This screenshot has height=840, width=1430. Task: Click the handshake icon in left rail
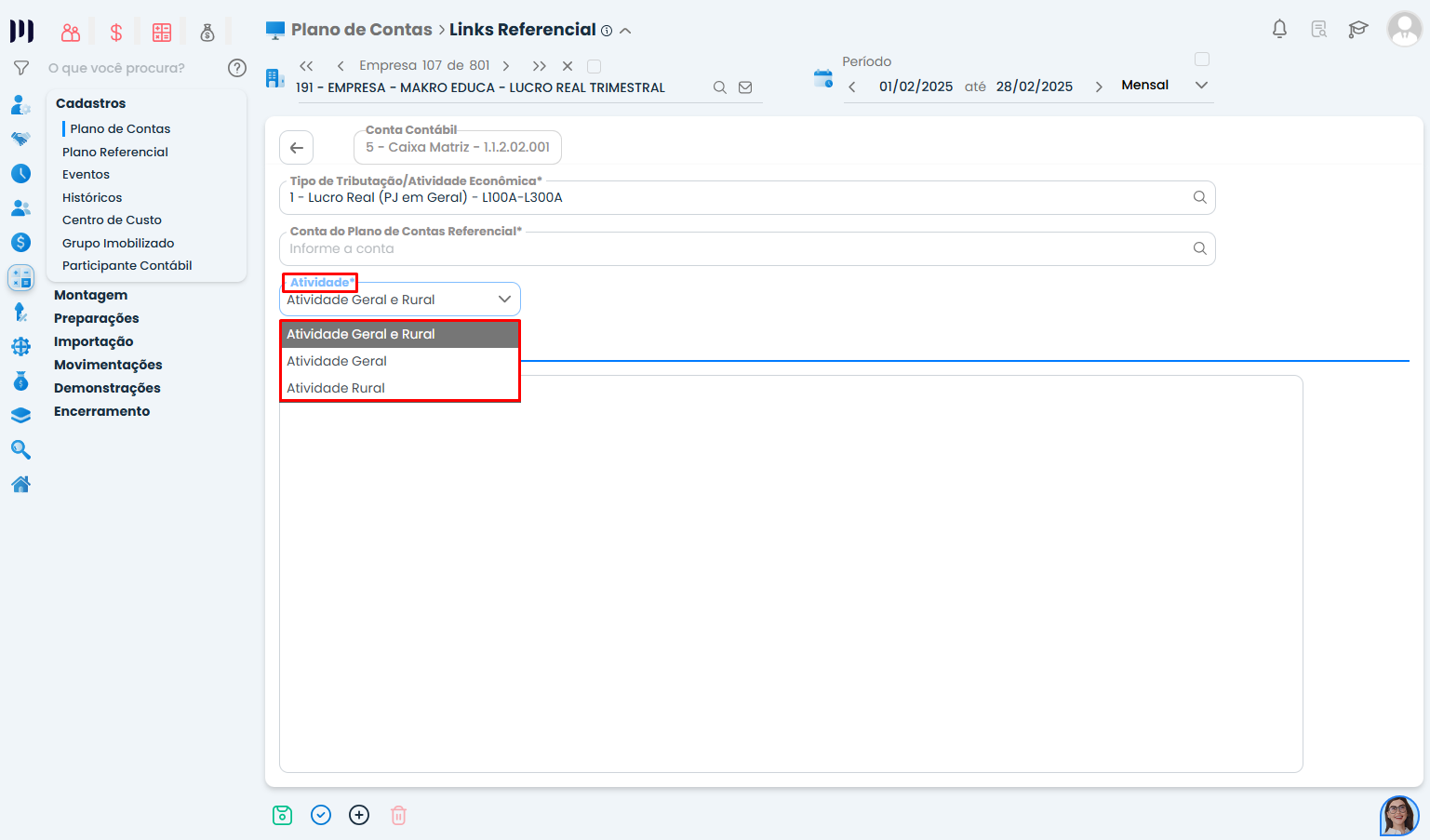point(20,139)
